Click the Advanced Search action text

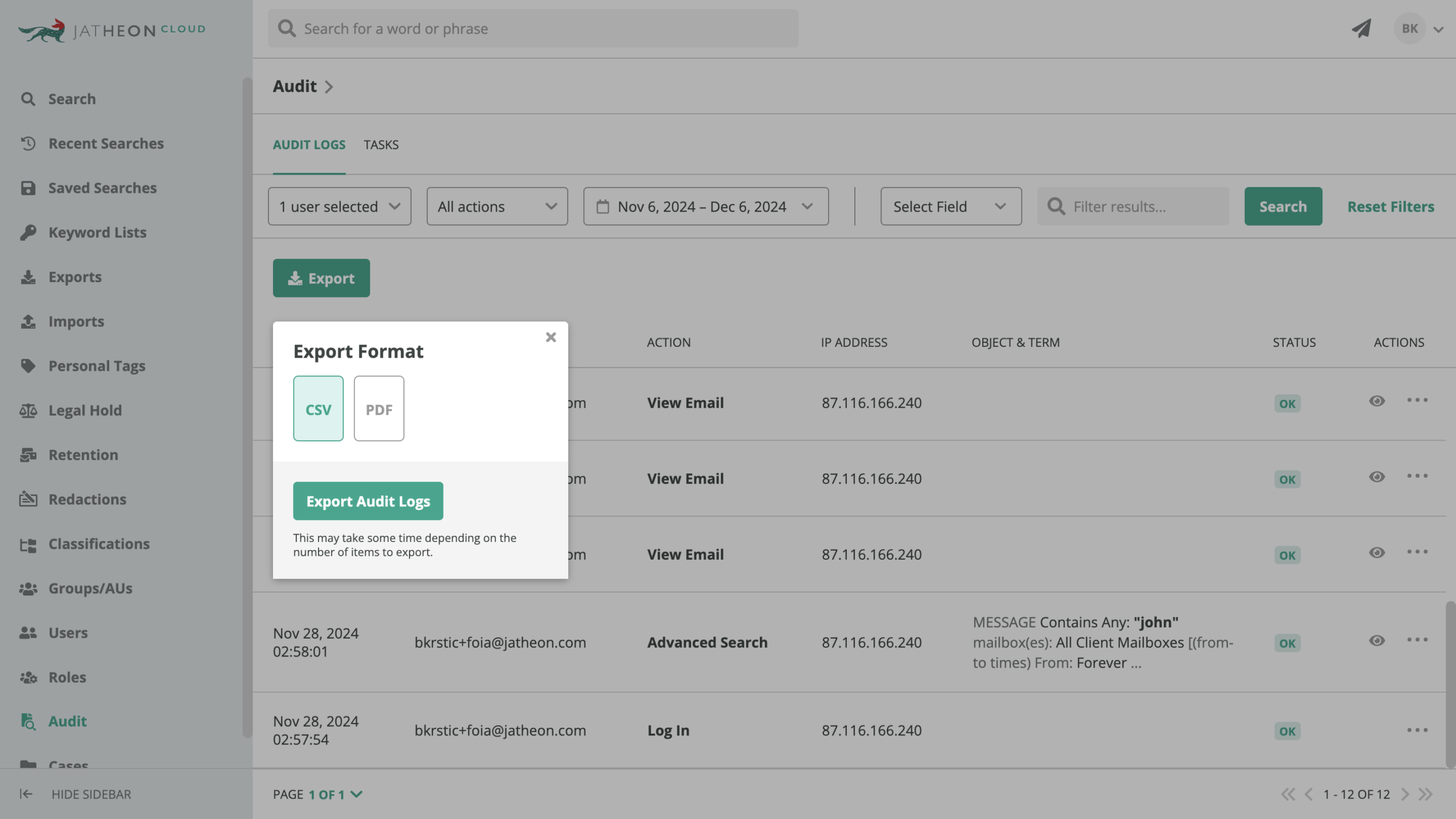click(x=707, y=642)
